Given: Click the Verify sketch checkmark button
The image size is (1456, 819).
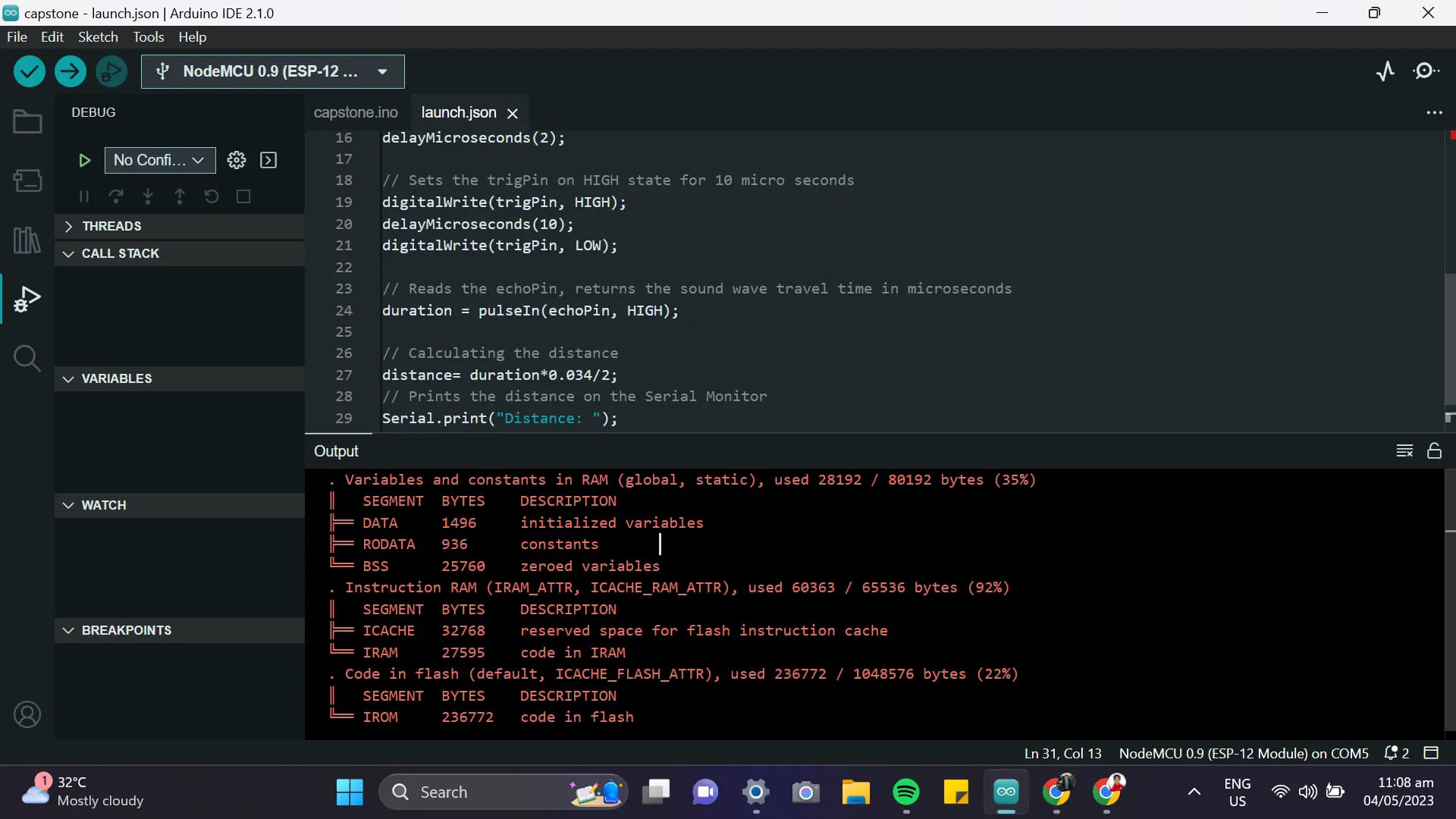Looking at the screenshot, I should coord(30,71).
